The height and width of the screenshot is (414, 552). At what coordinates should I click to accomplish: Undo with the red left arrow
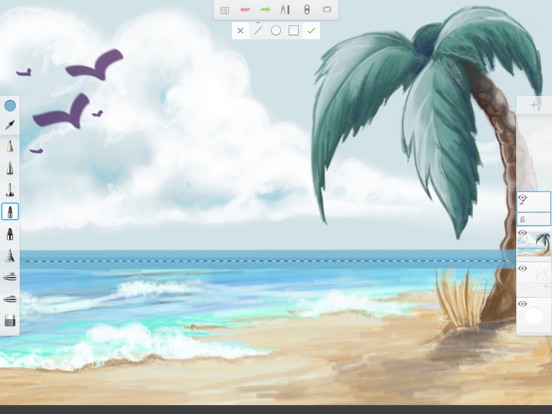point(245,10)
